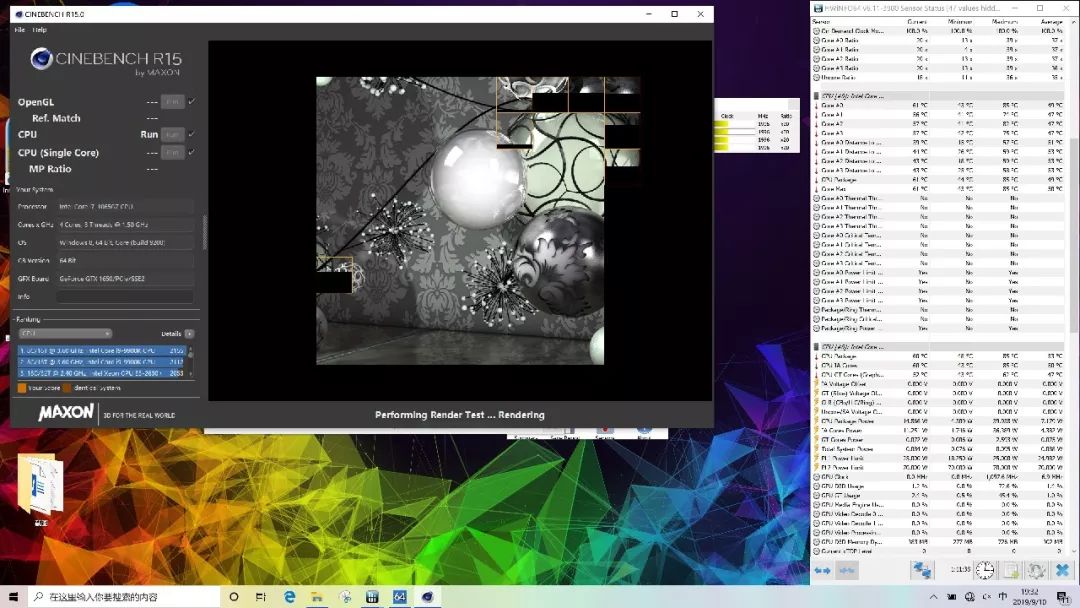Viewport: 1080px width, 608px height.
Task: Select the second ranking entry in list
Action: click(x=101, y=361)
